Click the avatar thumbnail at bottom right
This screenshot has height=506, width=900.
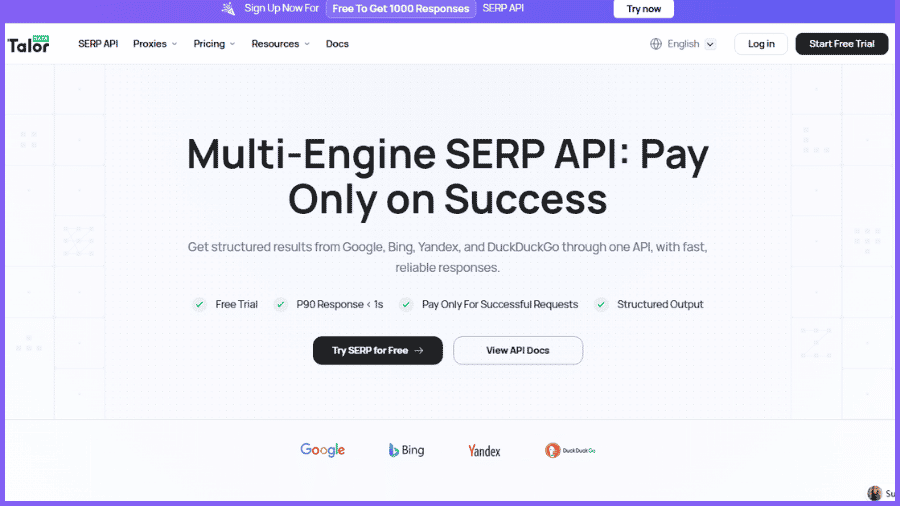tap(874, 493)
